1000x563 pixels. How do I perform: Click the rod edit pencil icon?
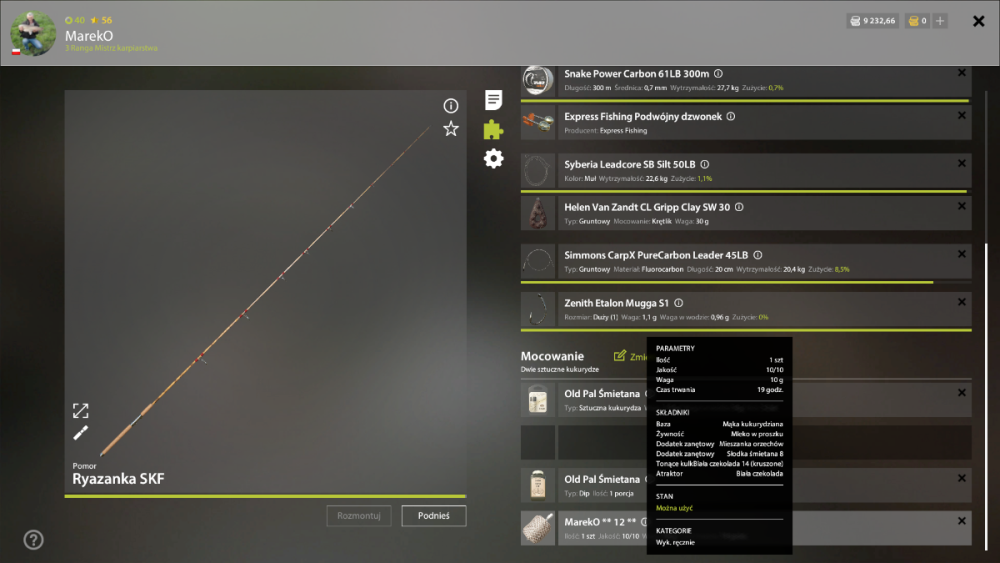(80, 434)
